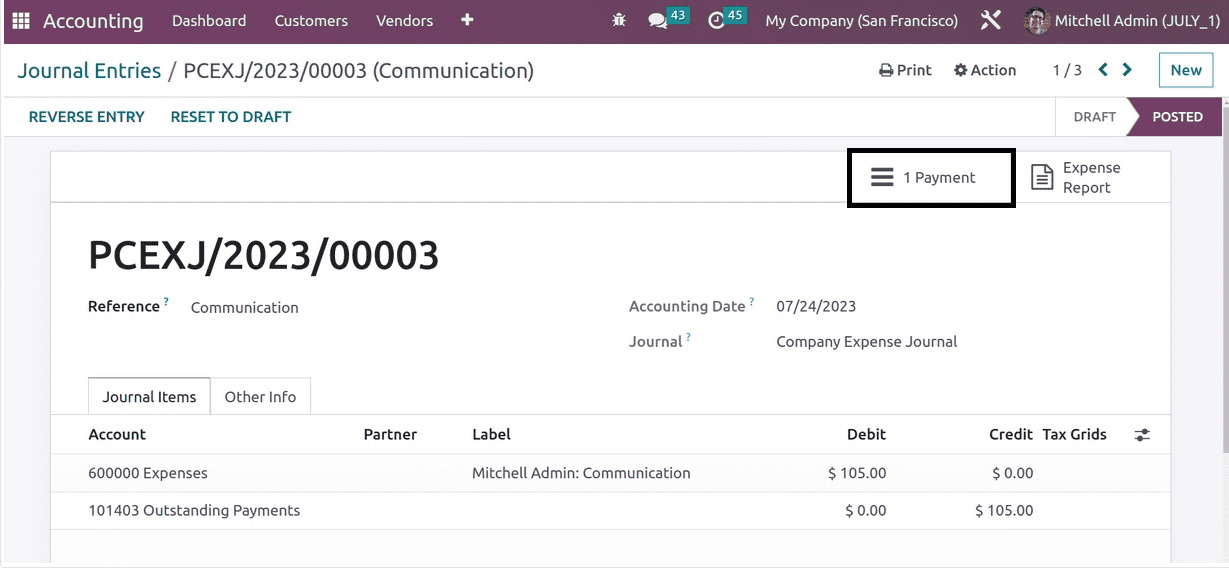
Task: Click the Company Expense Journal value
Action: (x=866, y=342)
